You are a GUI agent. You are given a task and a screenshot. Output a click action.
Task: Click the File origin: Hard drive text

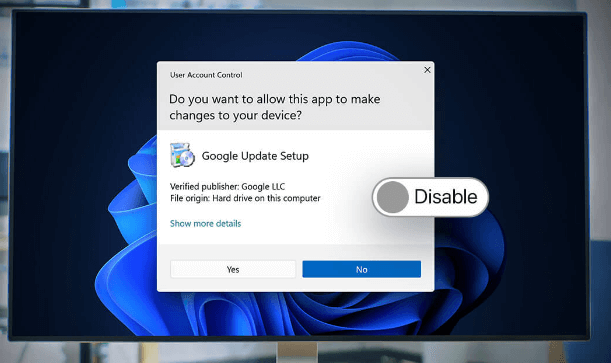coord(245,198)
